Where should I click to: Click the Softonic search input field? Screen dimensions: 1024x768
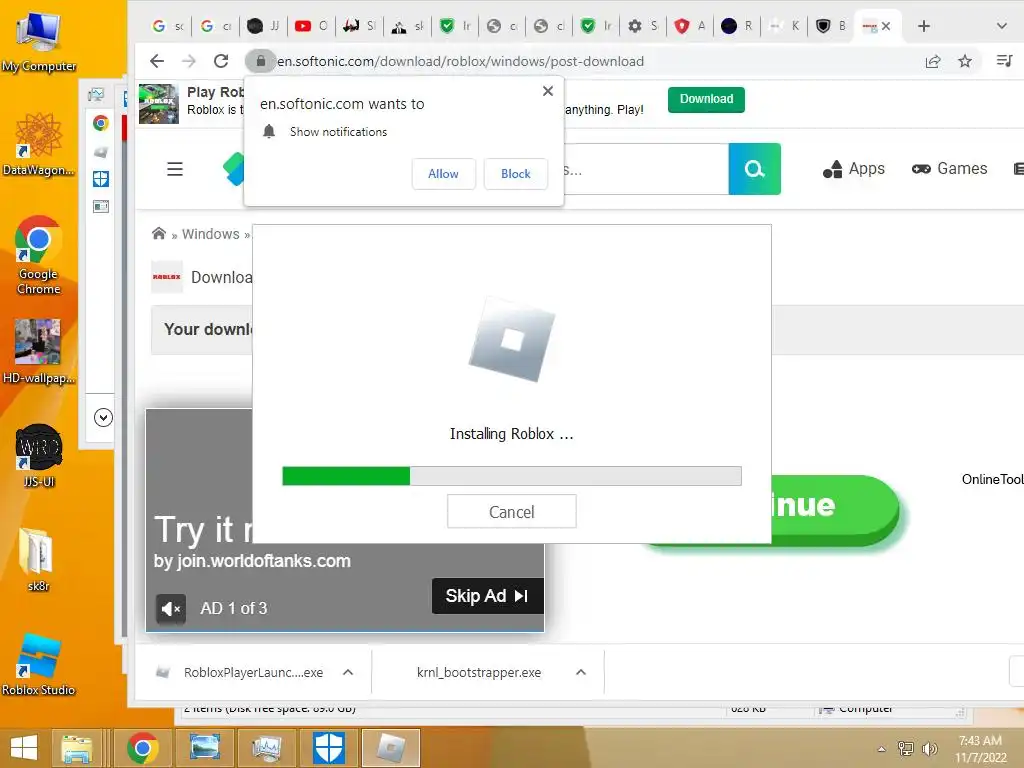[x=645, y=169]
